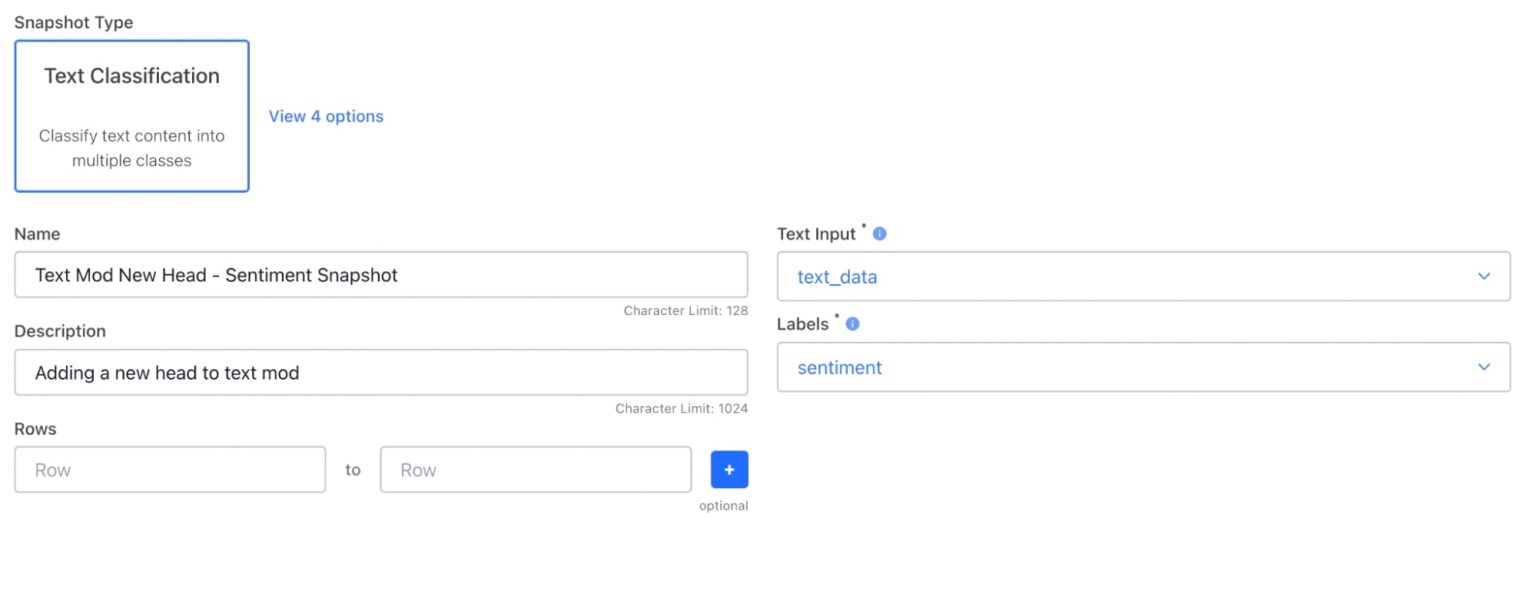
Task: Click into the Description input field
Action: tap(381, 371)
